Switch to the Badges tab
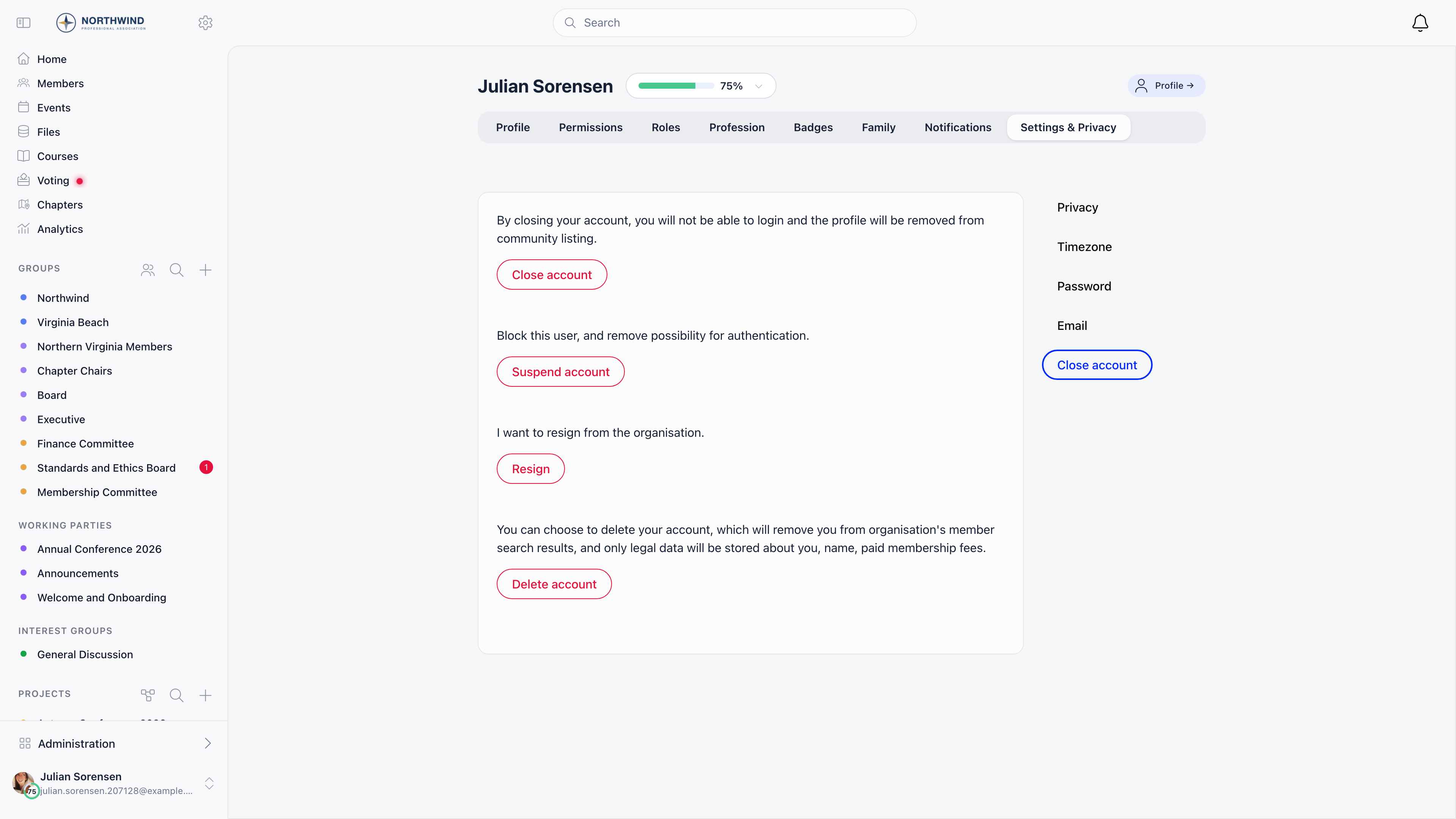 [813, 127]
